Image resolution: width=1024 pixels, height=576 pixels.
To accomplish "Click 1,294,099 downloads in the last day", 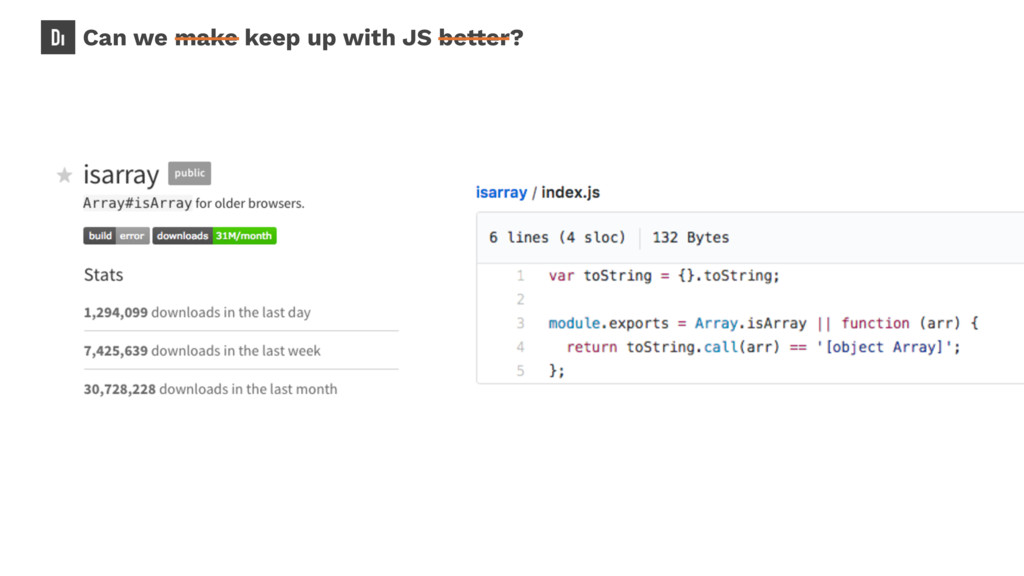I will 197,312.
